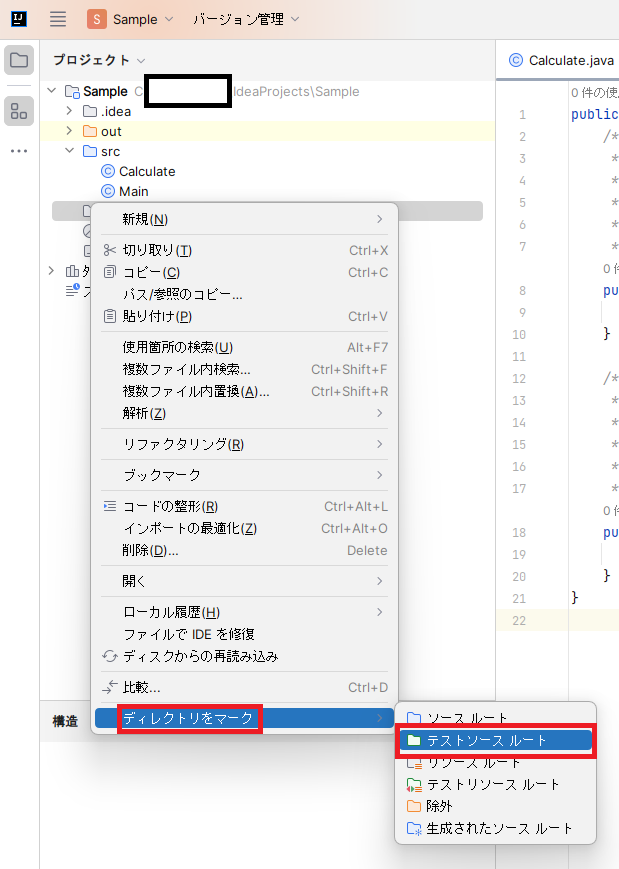
Task: Choose ディスクからの再読み込み menu item
Action: (x=244, y=656)
